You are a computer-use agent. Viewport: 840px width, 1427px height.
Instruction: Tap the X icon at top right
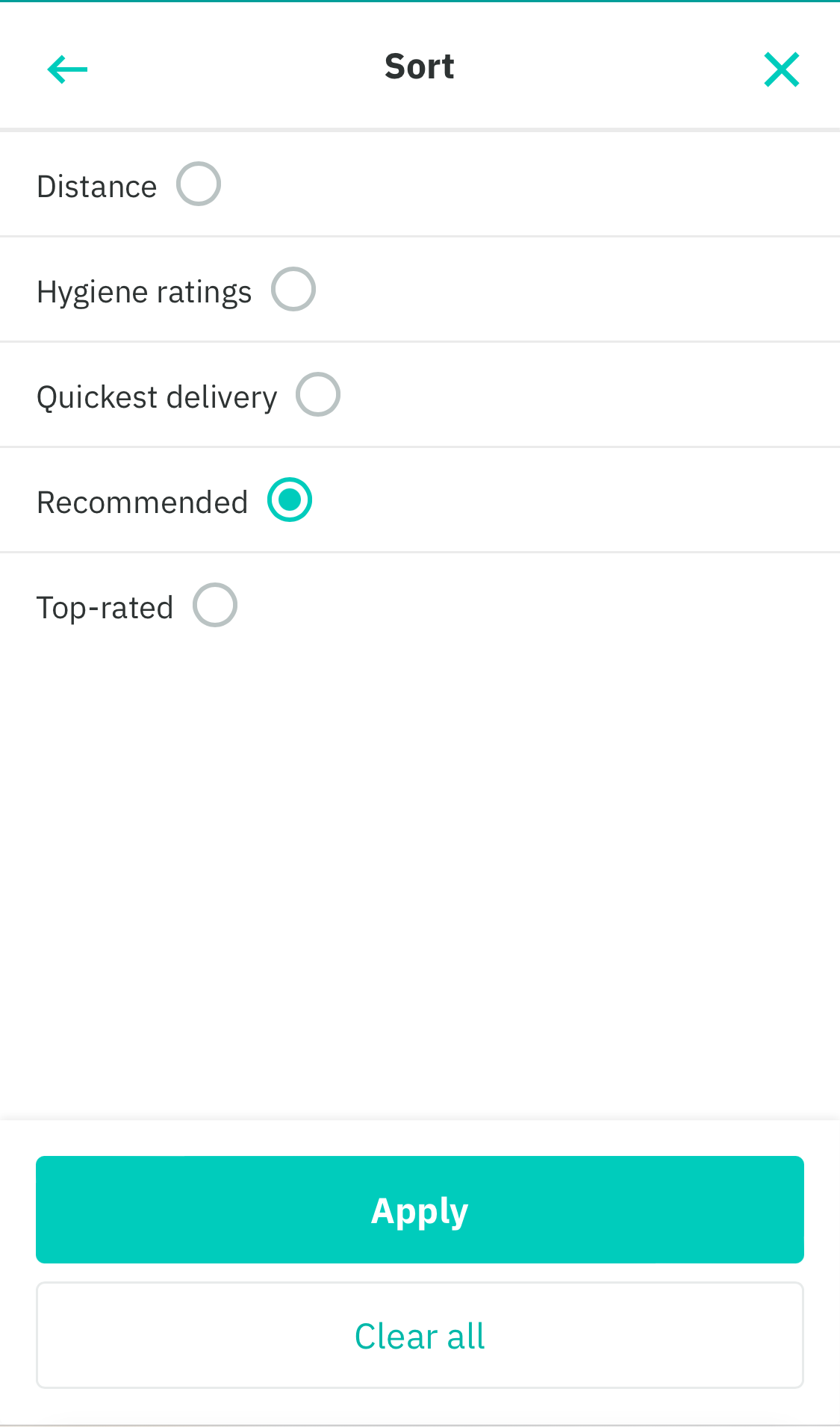(781, 68)
